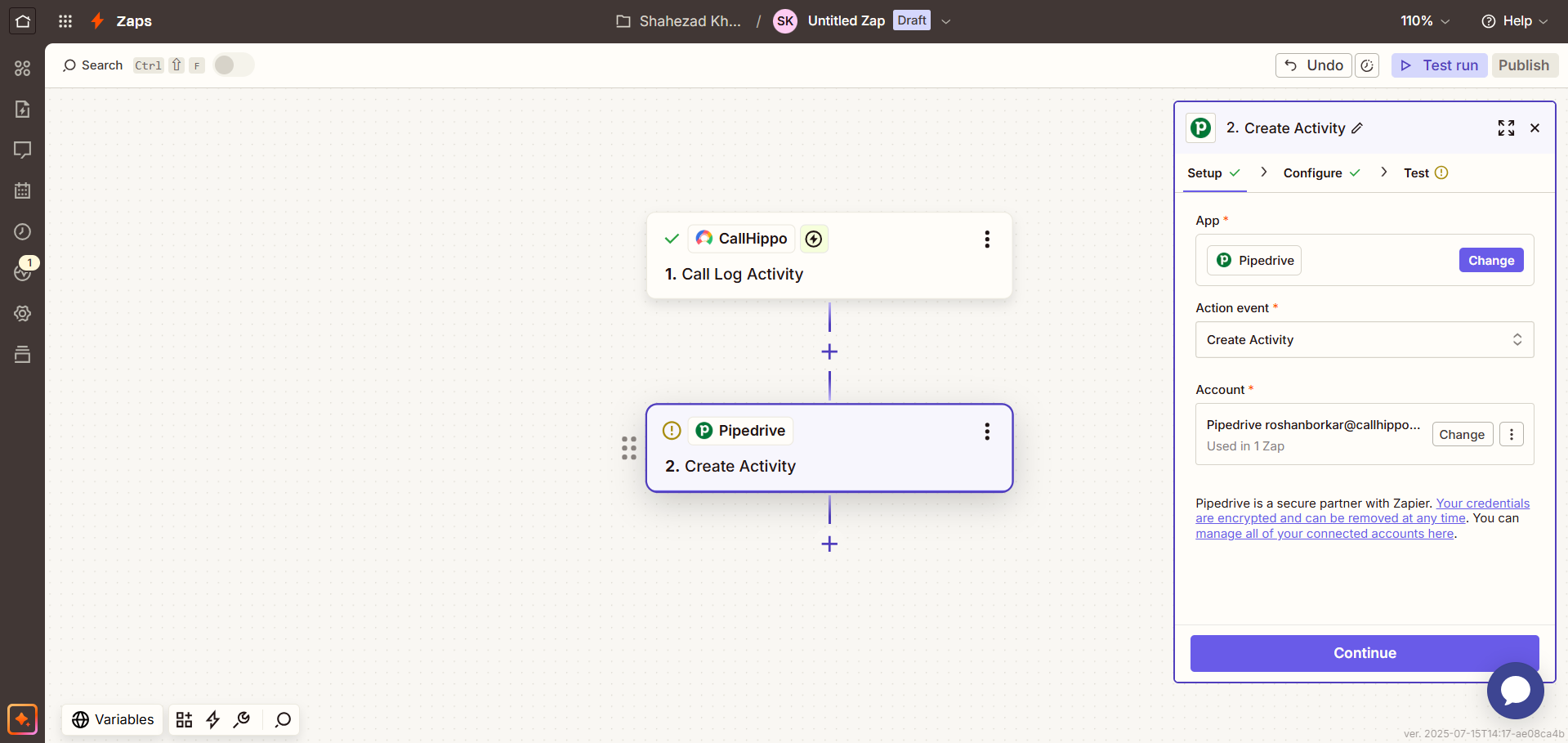Open the Zap details file icon in sidebar
The height and width of the screenshot is (743, 1568).
click(22, 109)
